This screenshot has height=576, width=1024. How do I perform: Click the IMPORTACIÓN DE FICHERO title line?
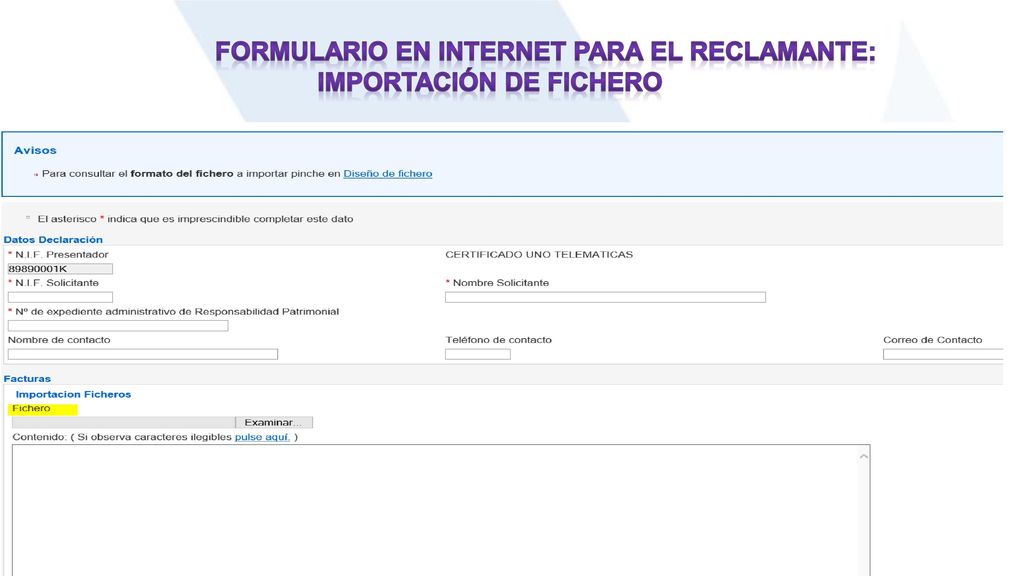(x=490, y=82)
